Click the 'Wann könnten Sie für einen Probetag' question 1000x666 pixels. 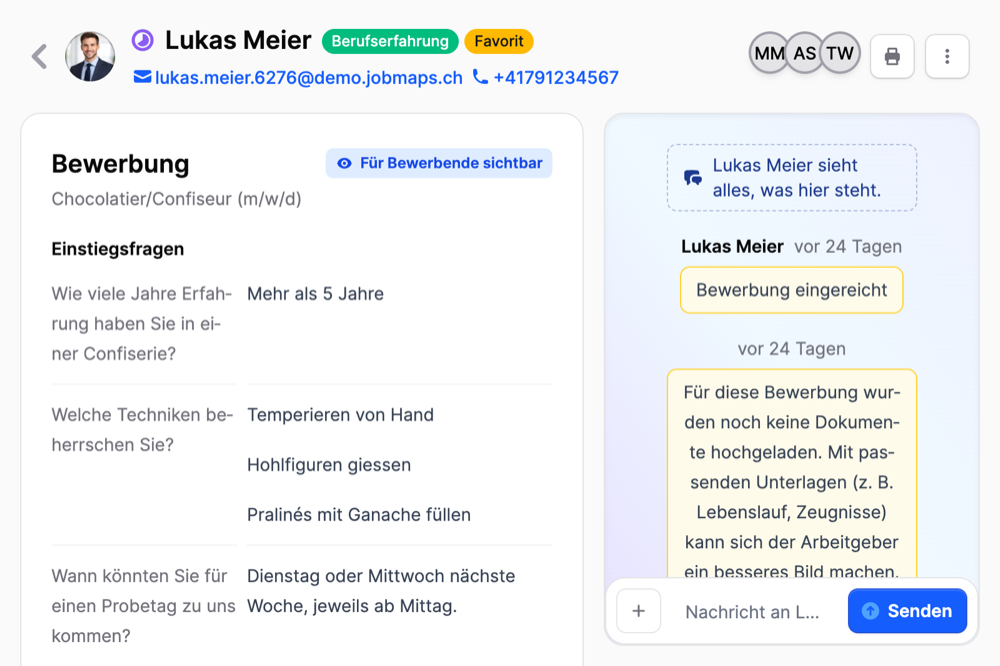[143, 606]
